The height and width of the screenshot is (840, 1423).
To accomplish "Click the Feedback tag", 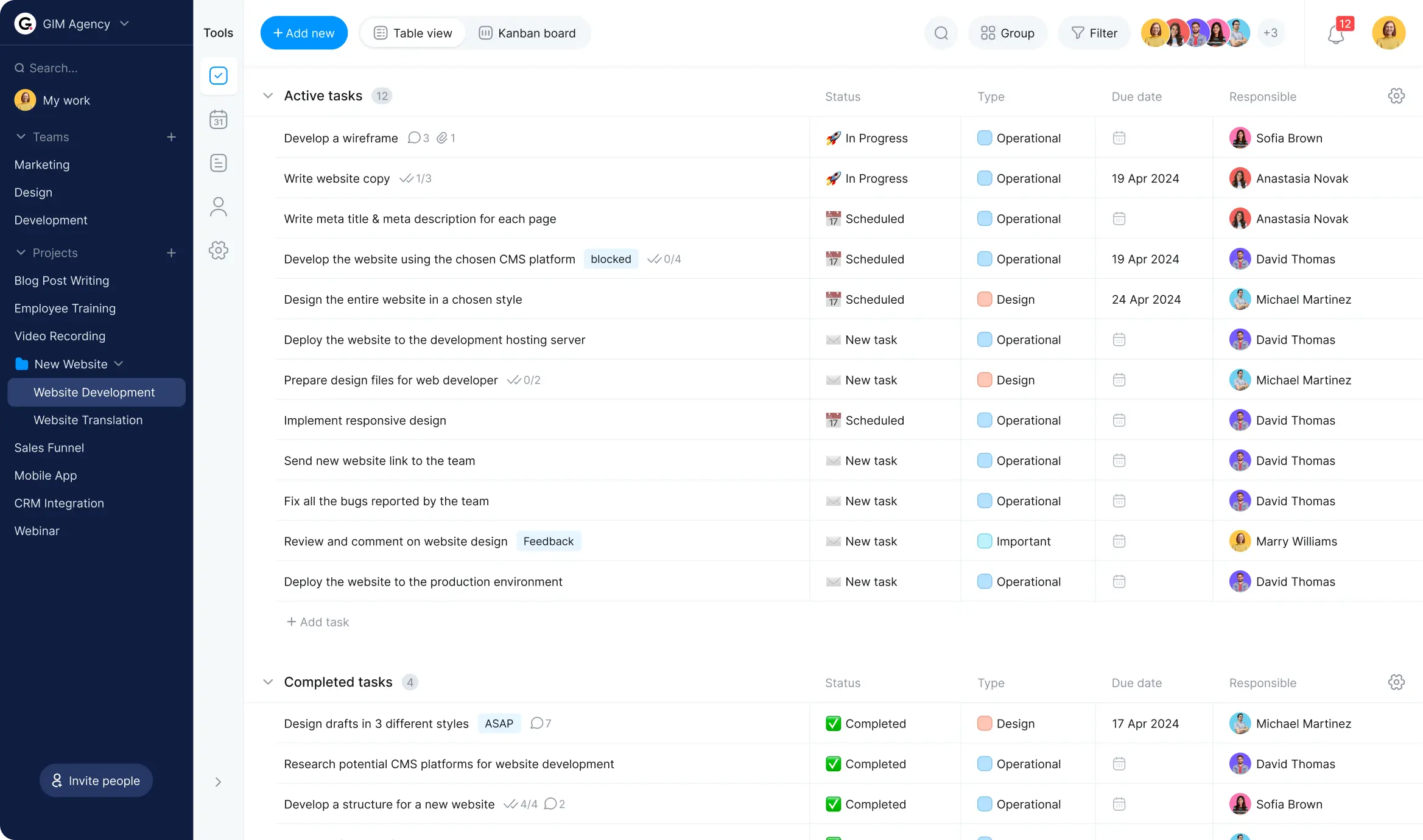I will [x=549, y=542].
